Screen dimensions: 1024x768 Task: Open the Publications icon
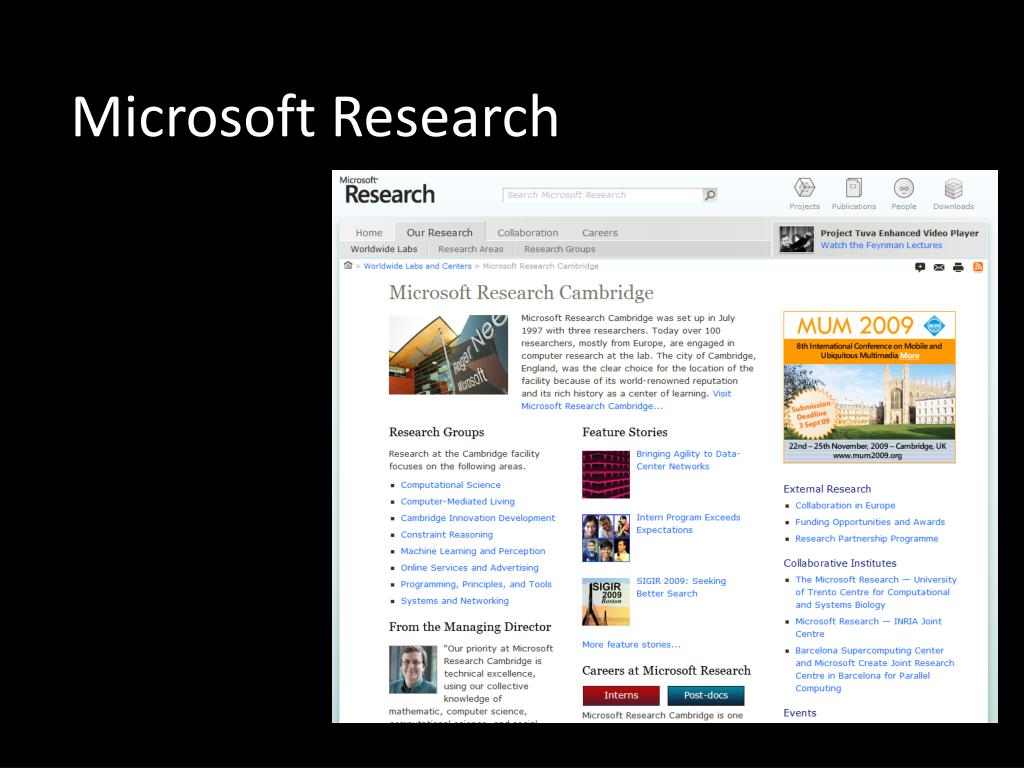point(854,194)
